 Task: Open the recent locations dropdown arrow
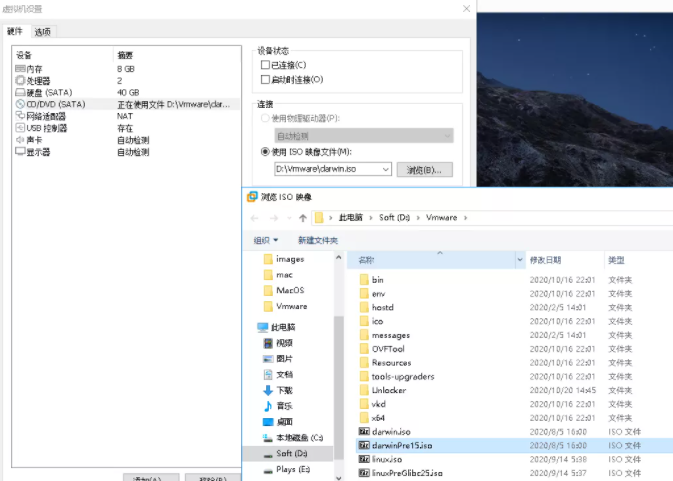[289, 218]
